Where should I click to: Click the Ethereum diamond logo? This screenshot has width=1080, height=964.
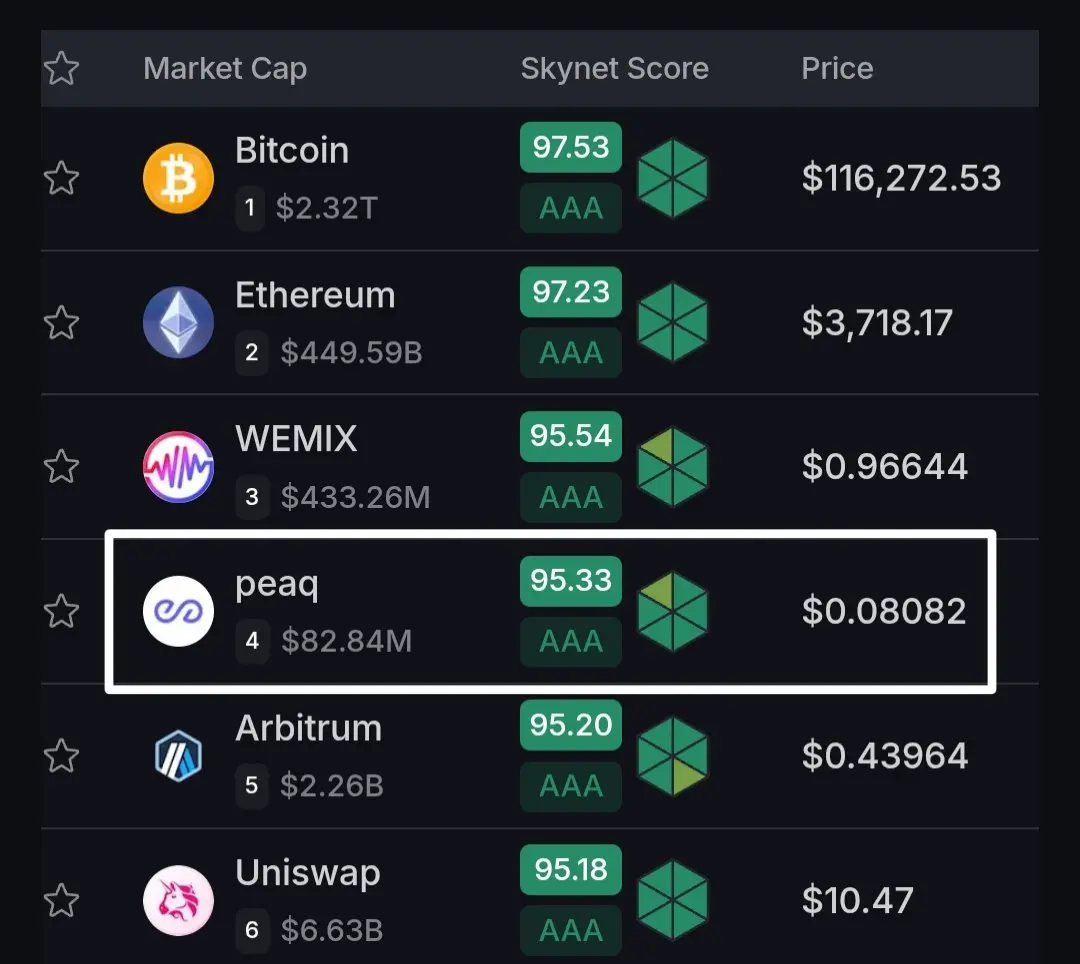click(178, 322)
